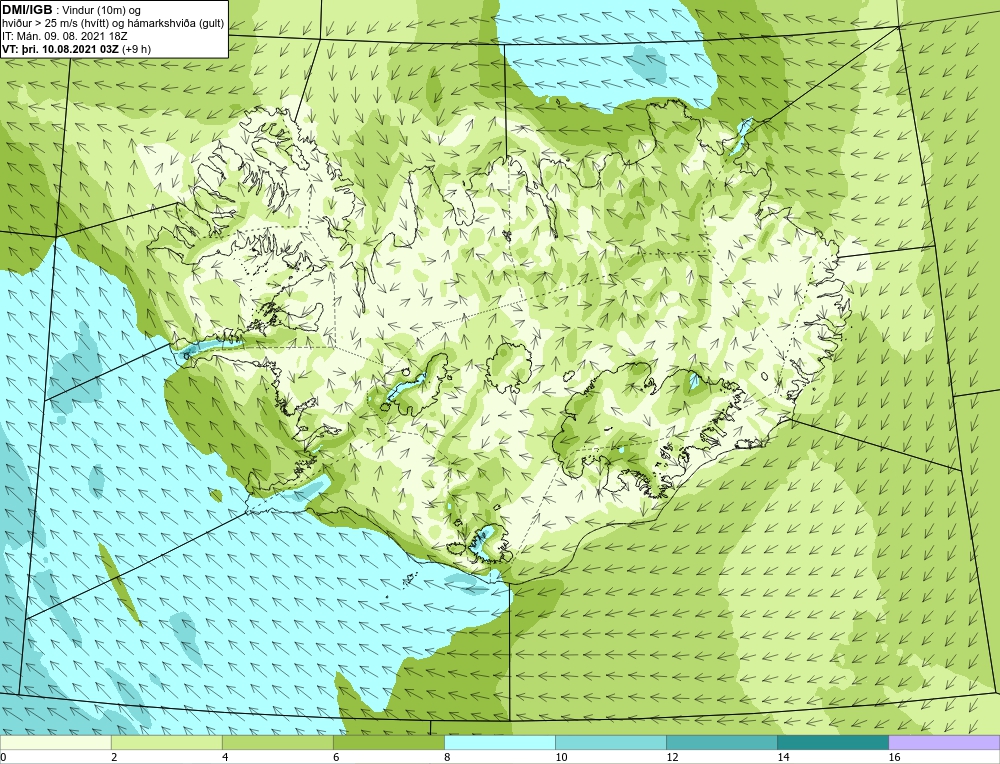Click the 'VT: þri. 10.08.2021 03Z' valid time line
Viewport: 1000px width, 764px height.
77,49
